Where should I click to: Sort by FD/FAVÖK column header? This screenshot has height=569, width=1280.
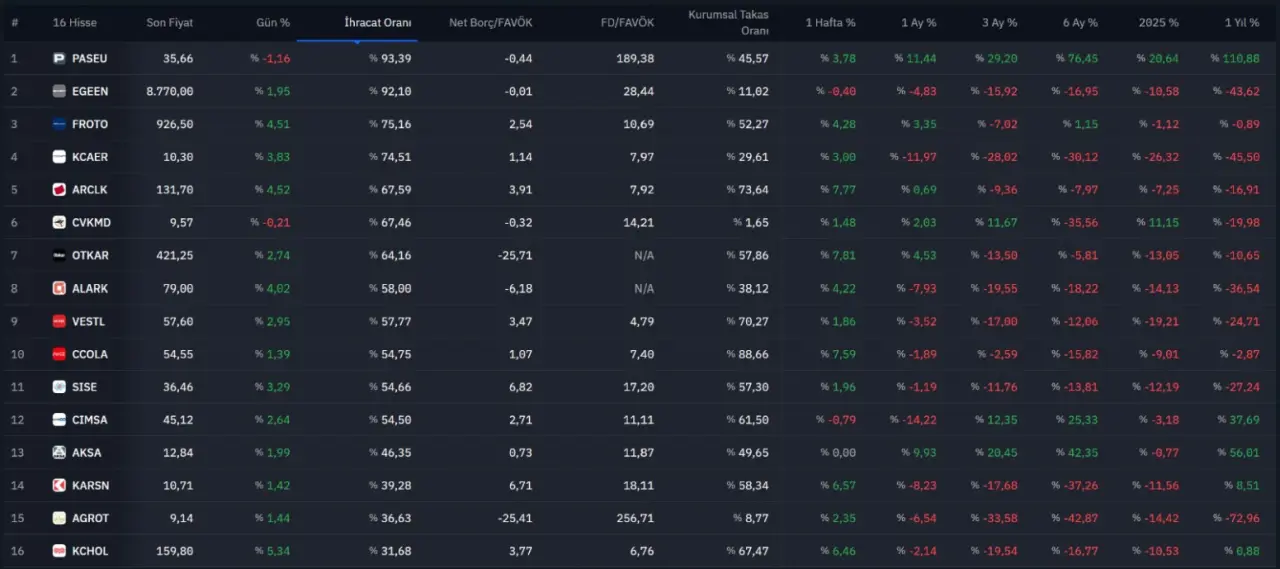point(628,23)
